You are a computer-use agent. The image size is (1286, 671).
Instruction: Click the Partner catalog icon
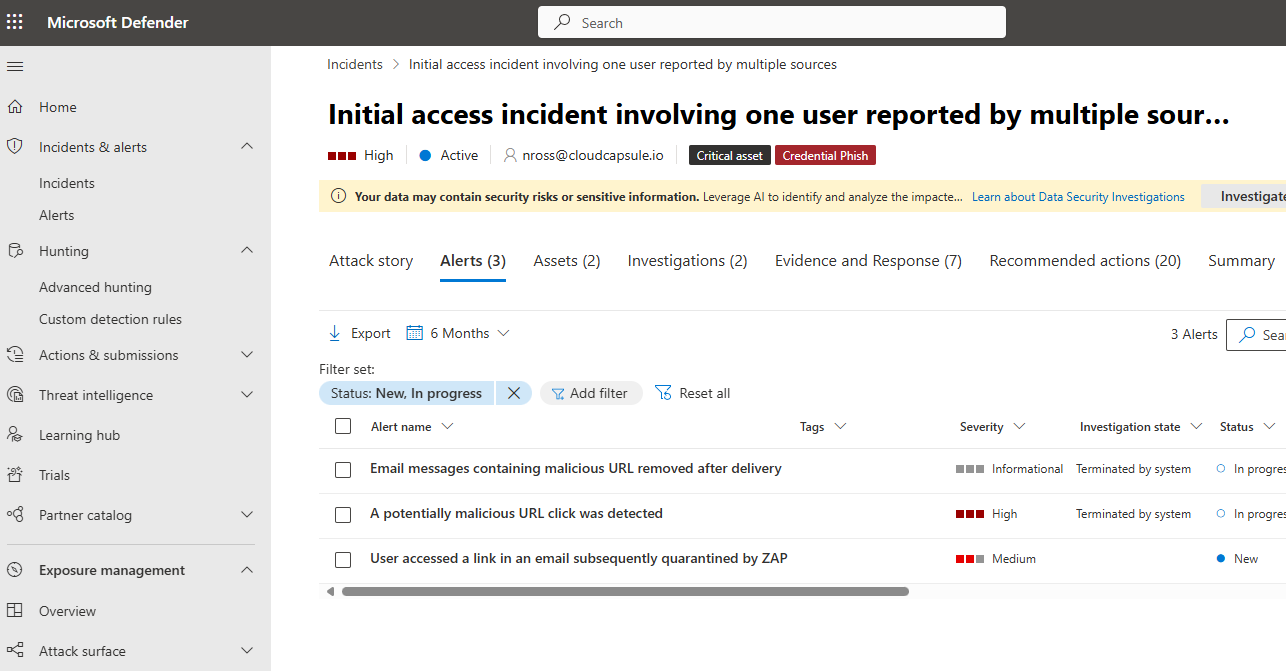click(x=15, y=515)
